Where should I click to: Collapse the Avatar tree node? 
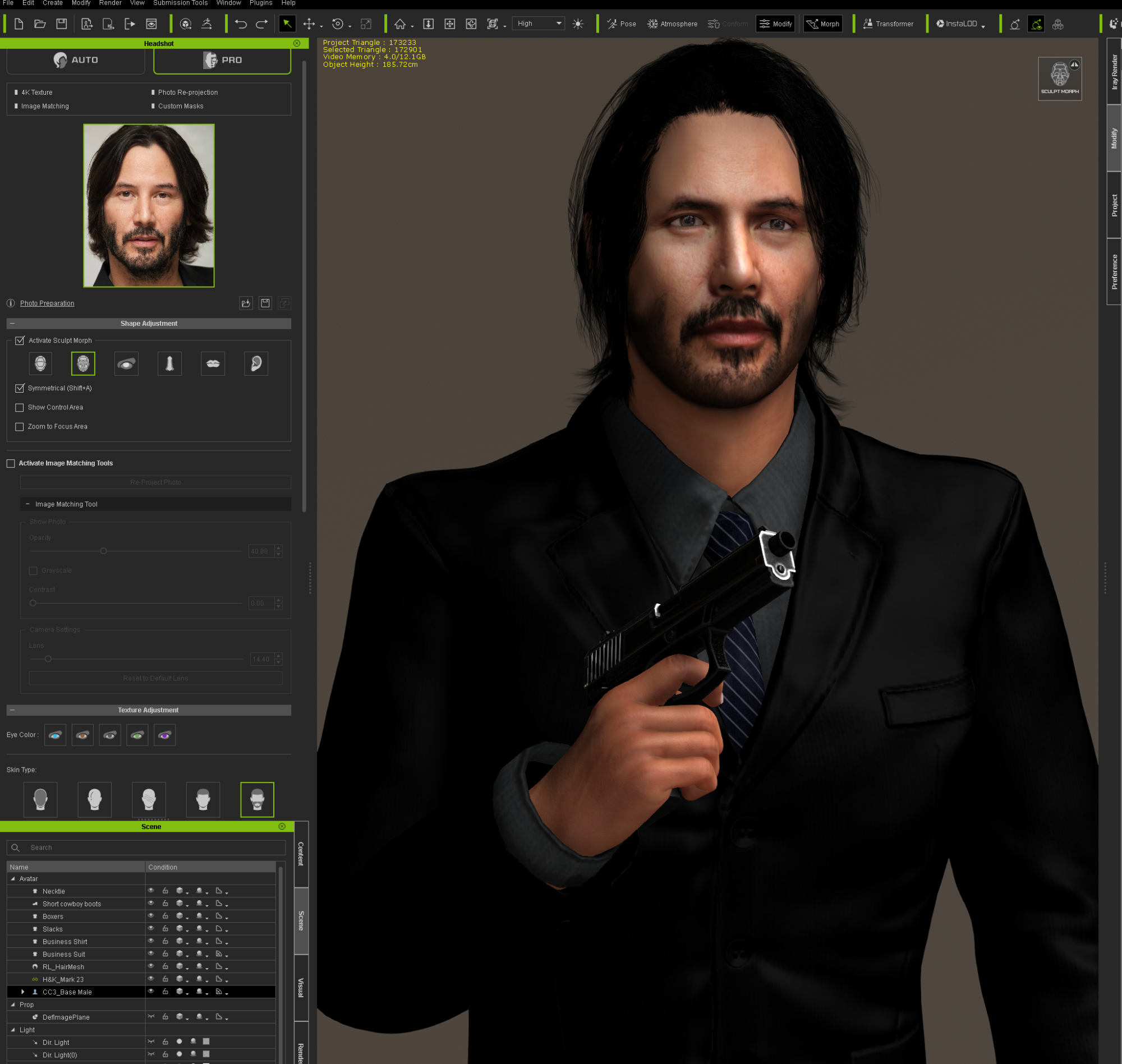point(13,878)
